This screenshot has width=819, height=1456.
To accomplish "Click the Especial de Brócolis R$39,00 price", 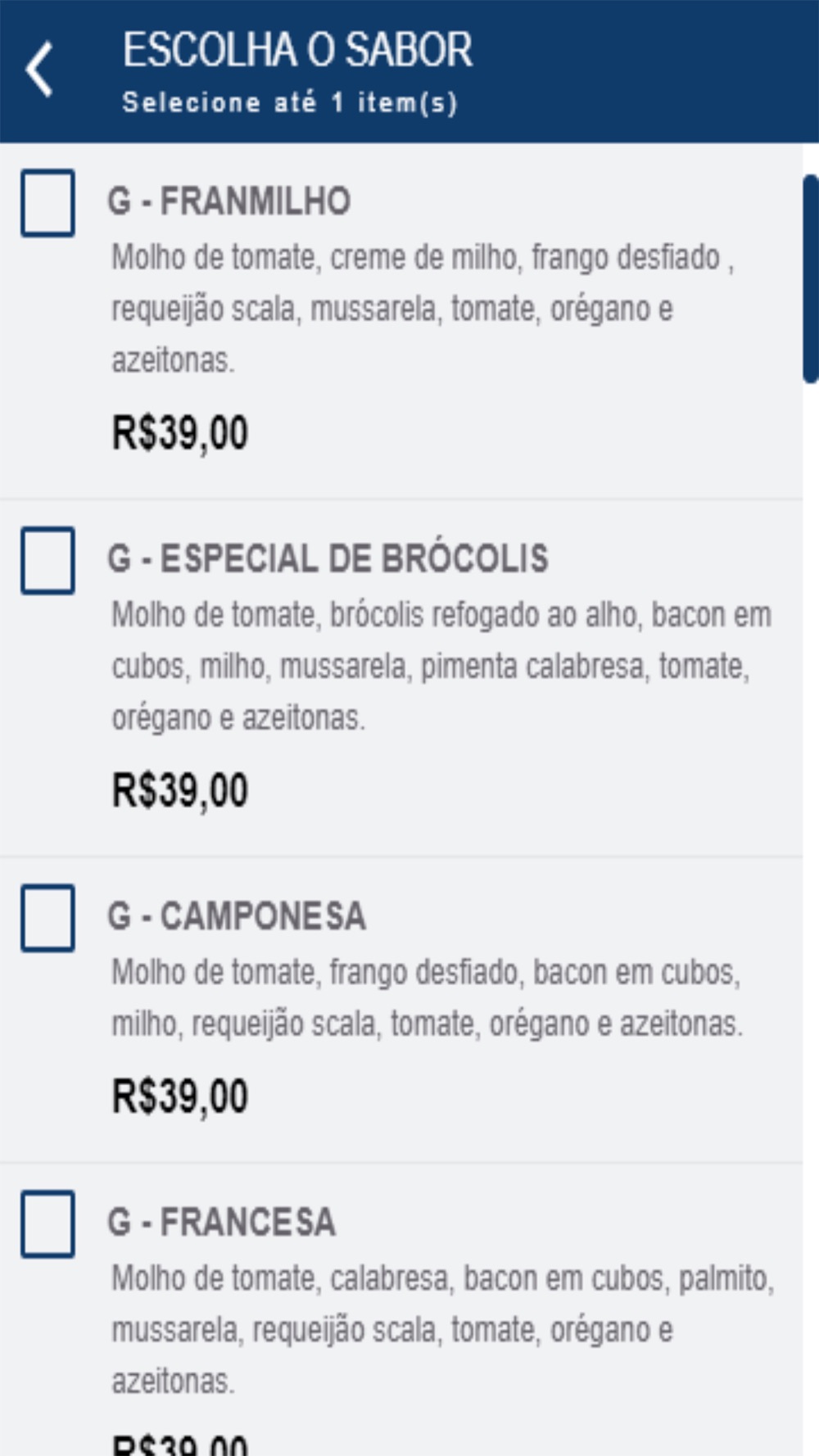I will (x=180, y=790).
